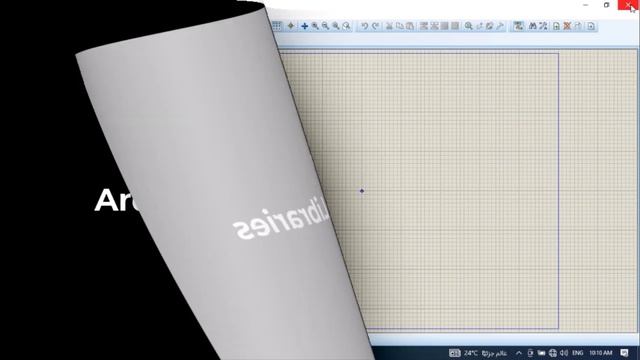640x360 pixels.
Task: Click the Zoom Out magnifier icon
Action: tap(325, 26)
